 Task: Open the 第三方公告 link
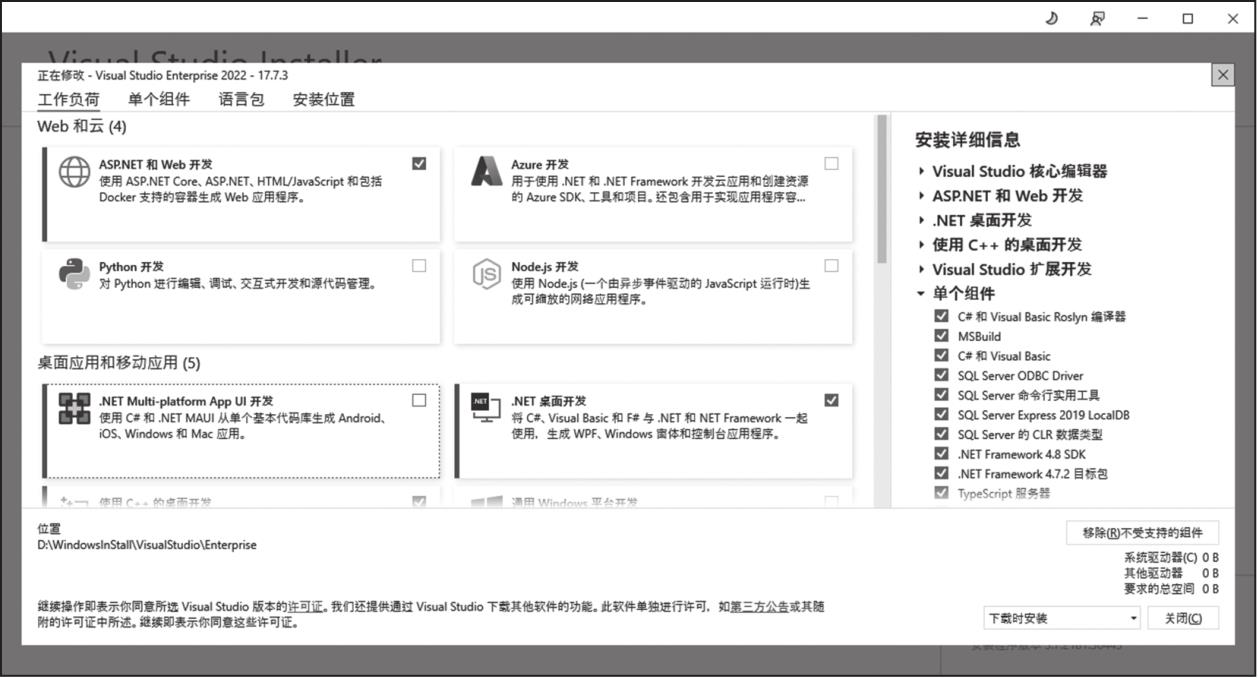click(x=759, y=607)
